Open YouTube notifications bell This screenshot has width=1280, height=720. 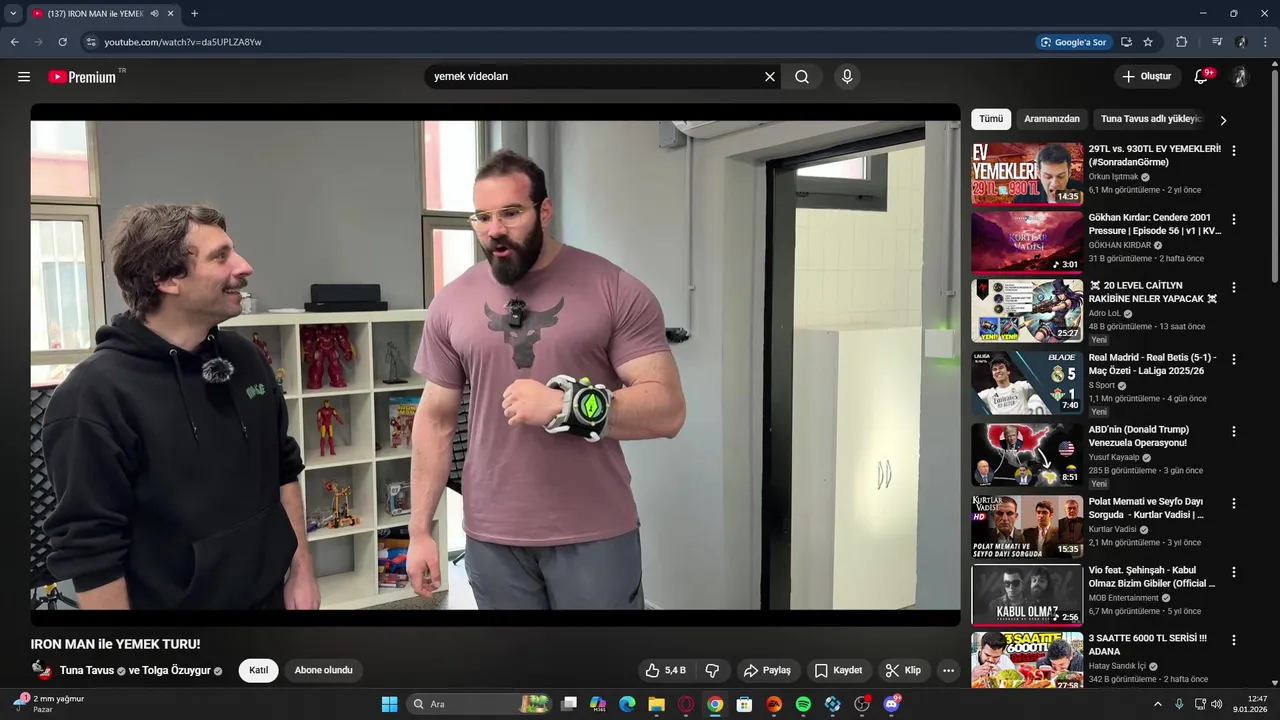click(x=1201, y=77)
